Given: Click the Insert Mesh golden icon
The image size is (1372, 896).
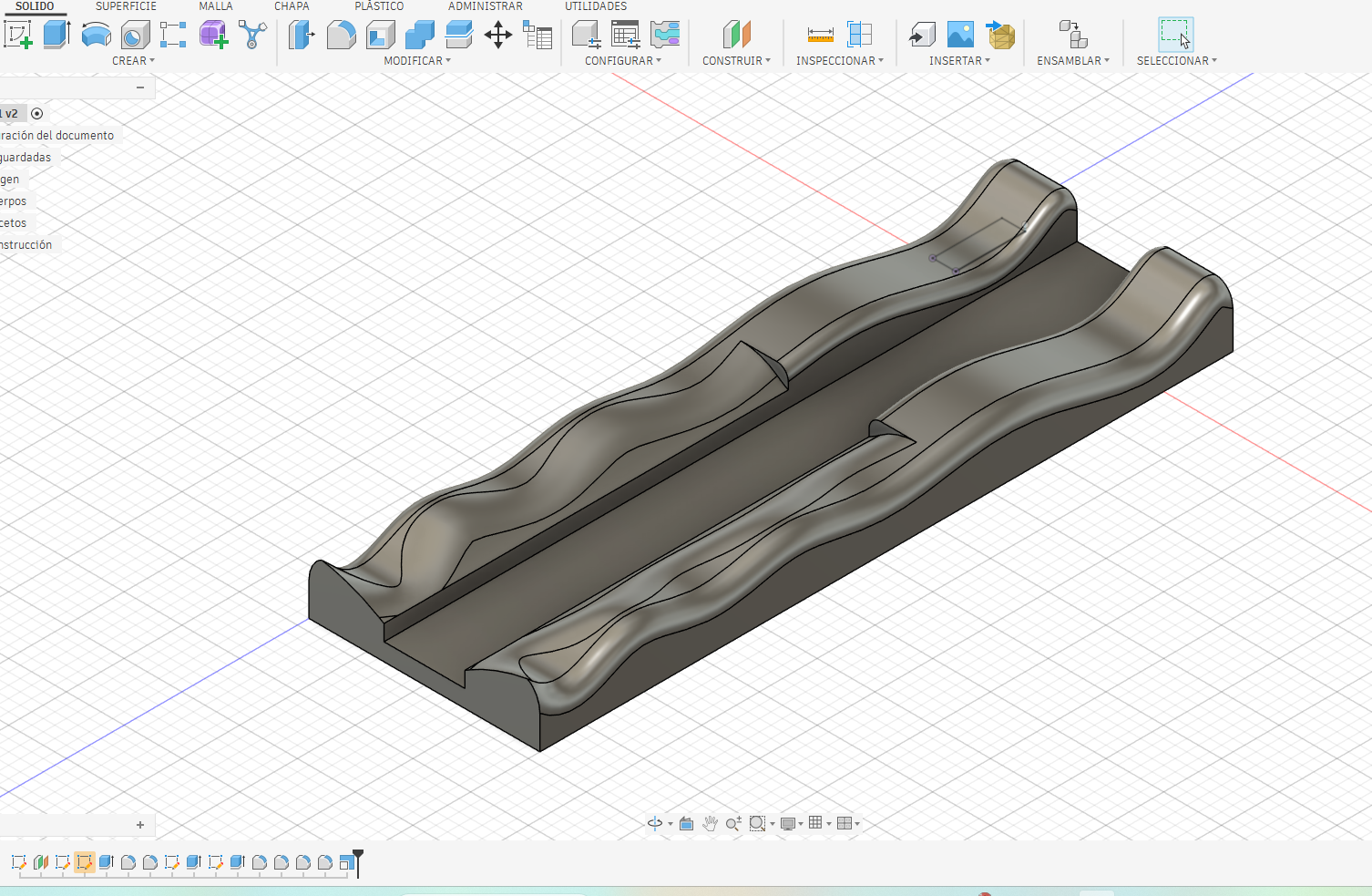Looking at the screenshot, I should pyautogui.click(x=1000, y=35).
